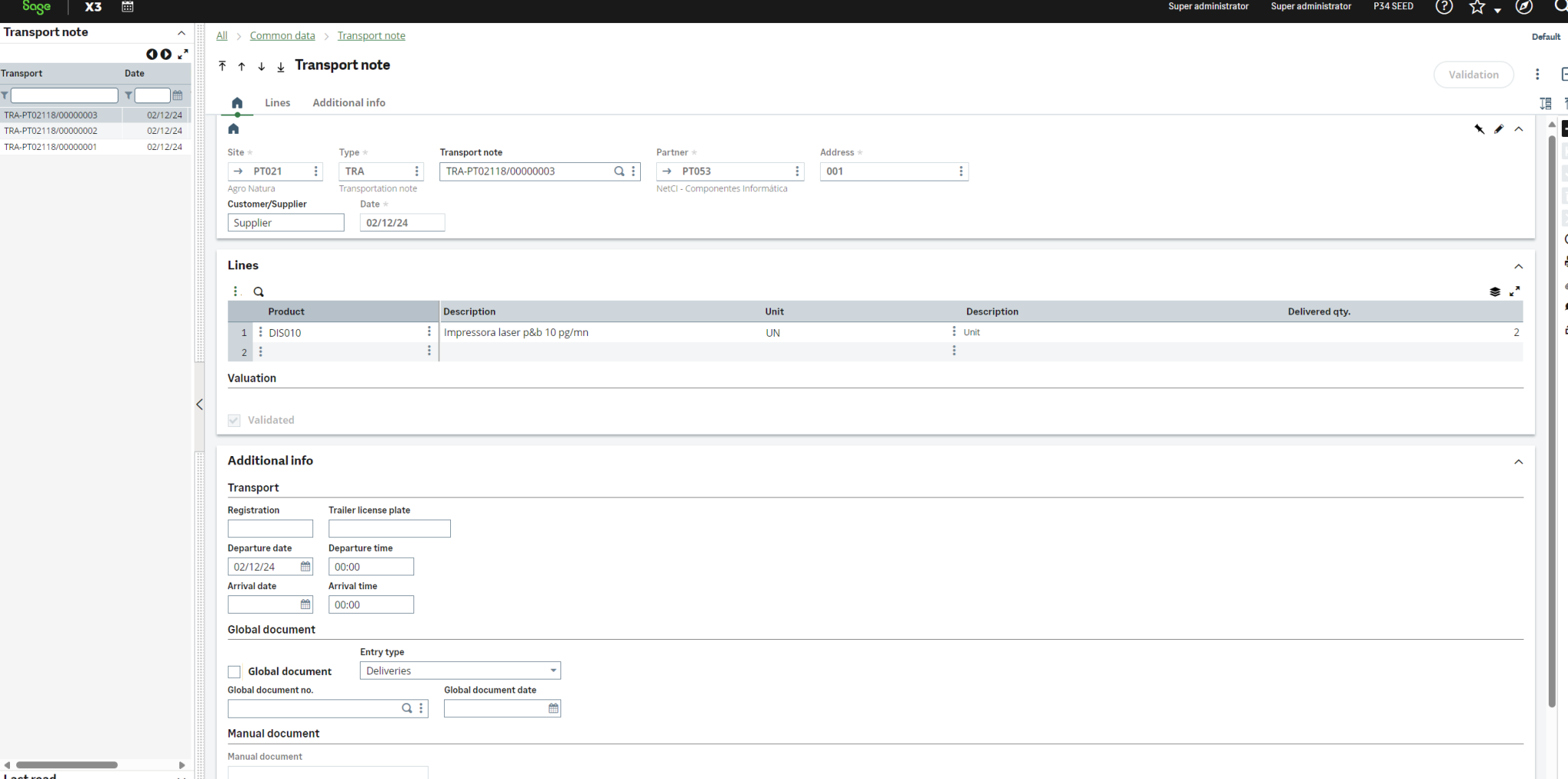Open the help icon in the top bar
This screenshot has width=1568, height=779.
pos(1445,8)
